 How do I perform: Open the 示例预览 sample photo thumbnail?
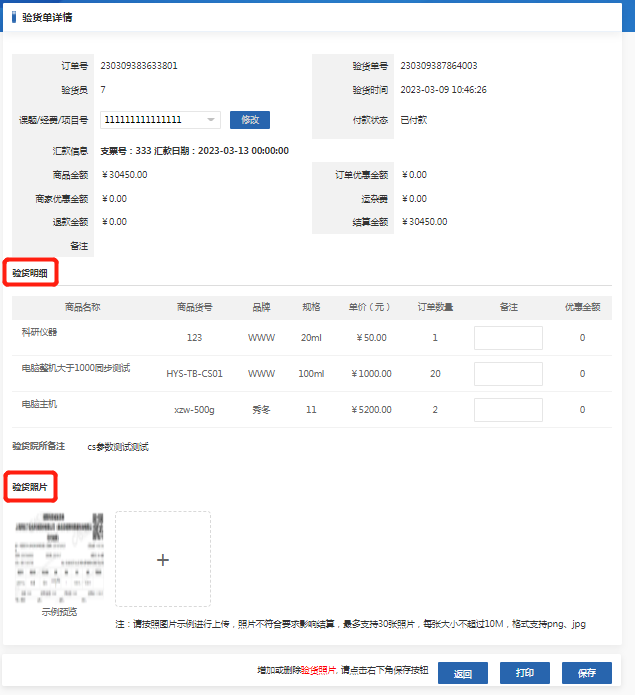click(59, 557)
